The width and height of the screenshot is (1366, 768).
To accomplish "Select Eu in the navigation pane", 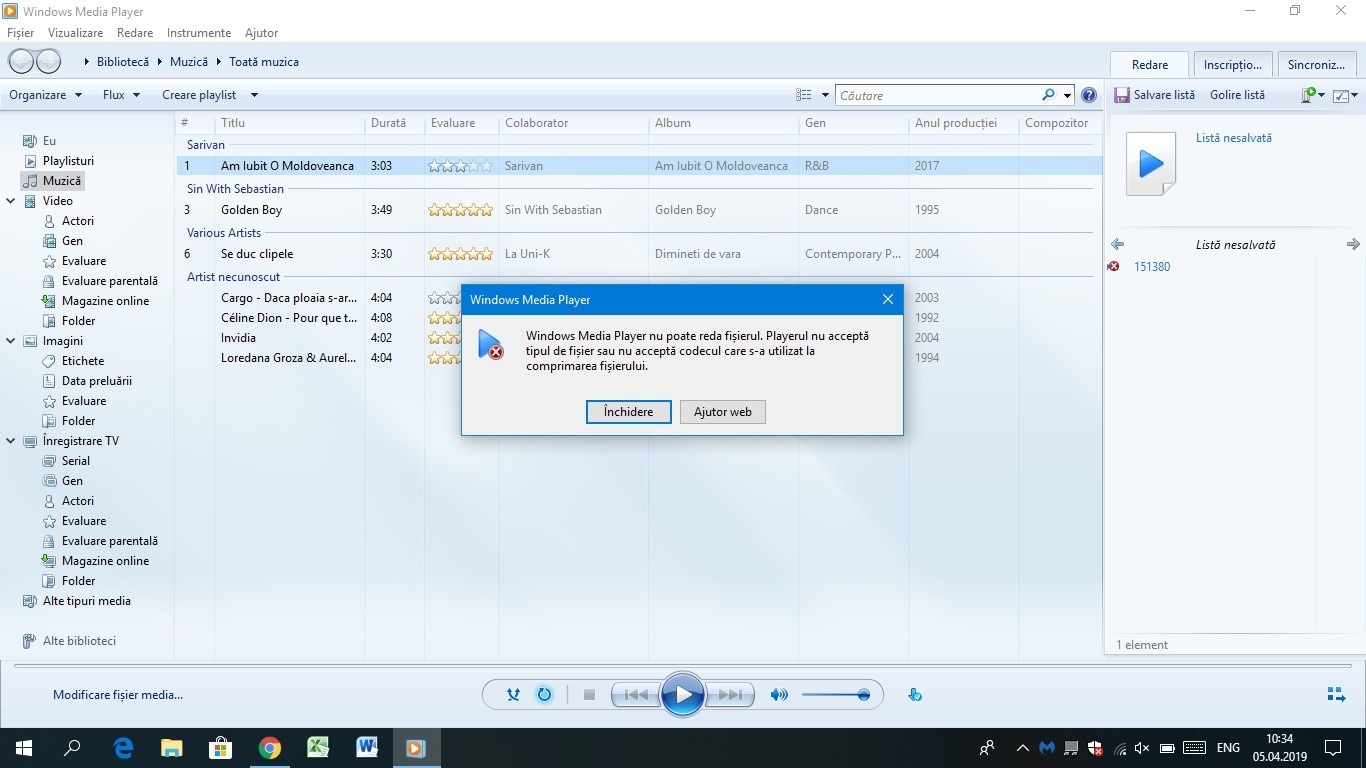I will pos(49,141).
